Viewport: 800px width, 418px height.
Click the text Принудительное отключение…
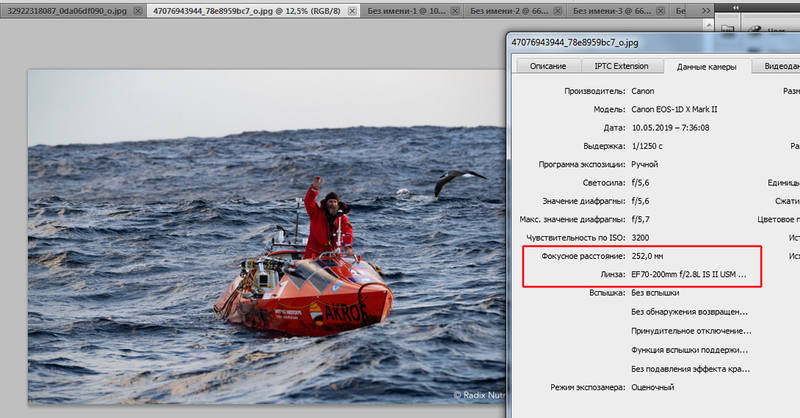[x=691, y=331]
